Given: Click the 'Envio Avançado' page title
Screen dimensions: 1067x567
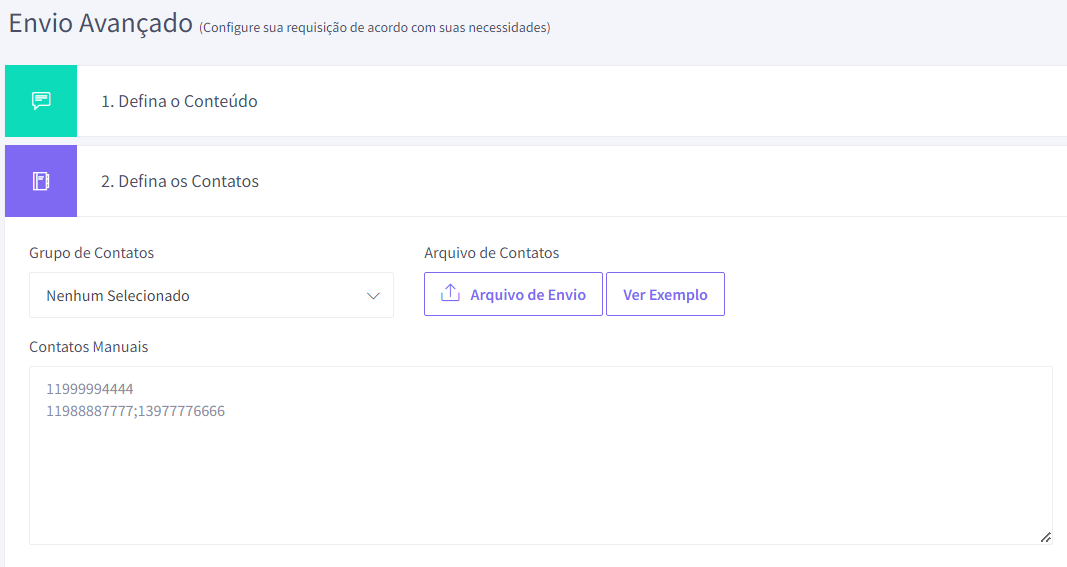Looking at the screenshot, I should (101, 23).
